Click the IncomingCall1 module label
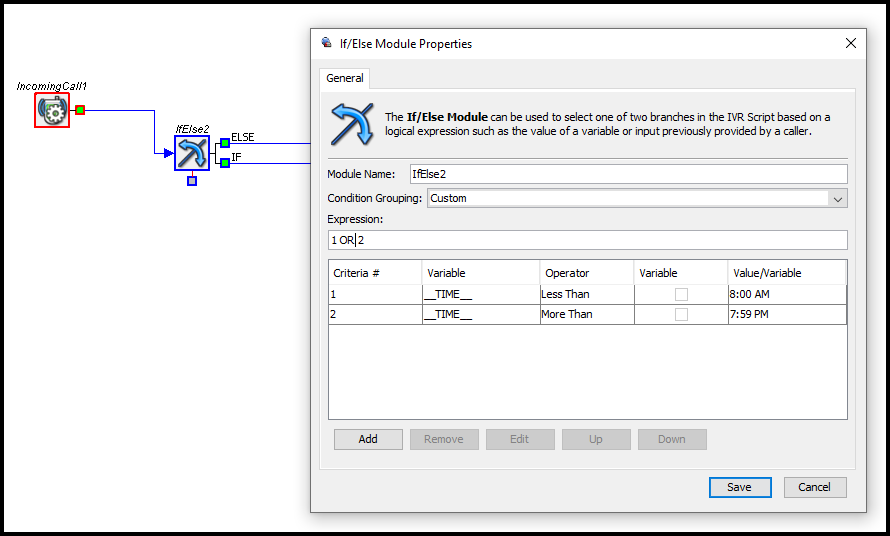890x536 pixels. click(52, 86)
